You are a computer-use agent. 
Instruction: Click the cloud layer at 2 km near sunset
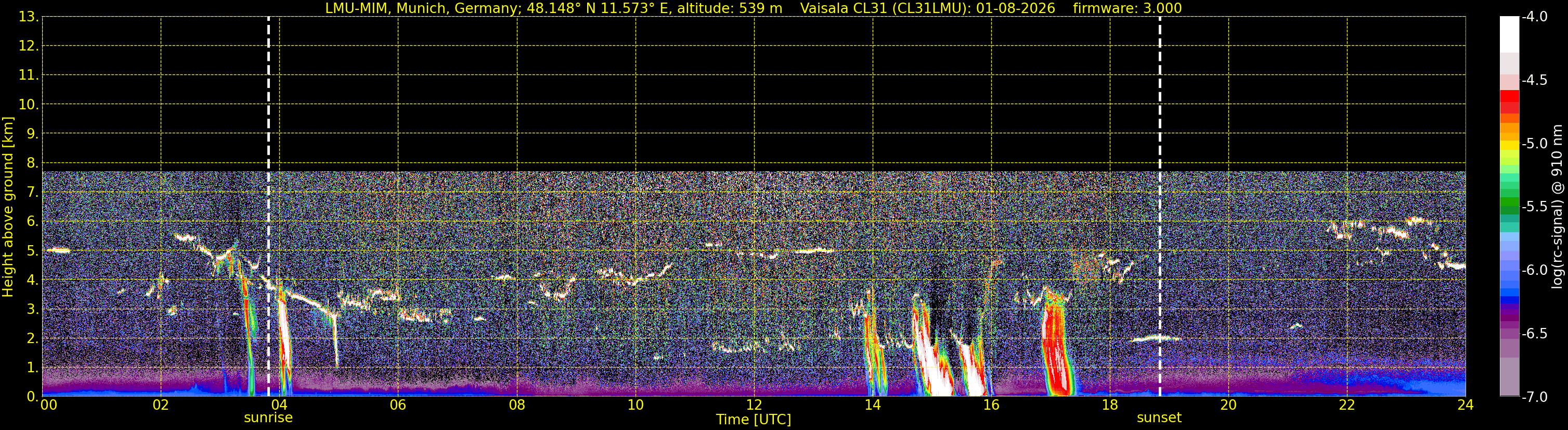click(x=1156, y=338)
